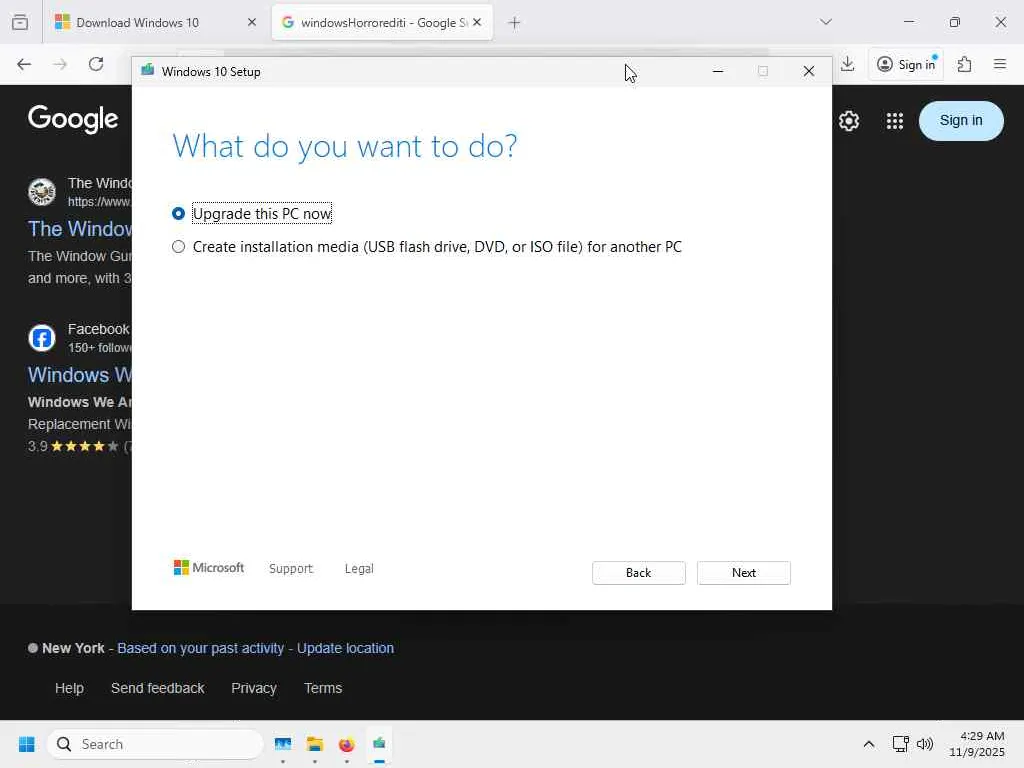Show hidden system tray icons
The image size is (1024, 768).
(869, 744)
